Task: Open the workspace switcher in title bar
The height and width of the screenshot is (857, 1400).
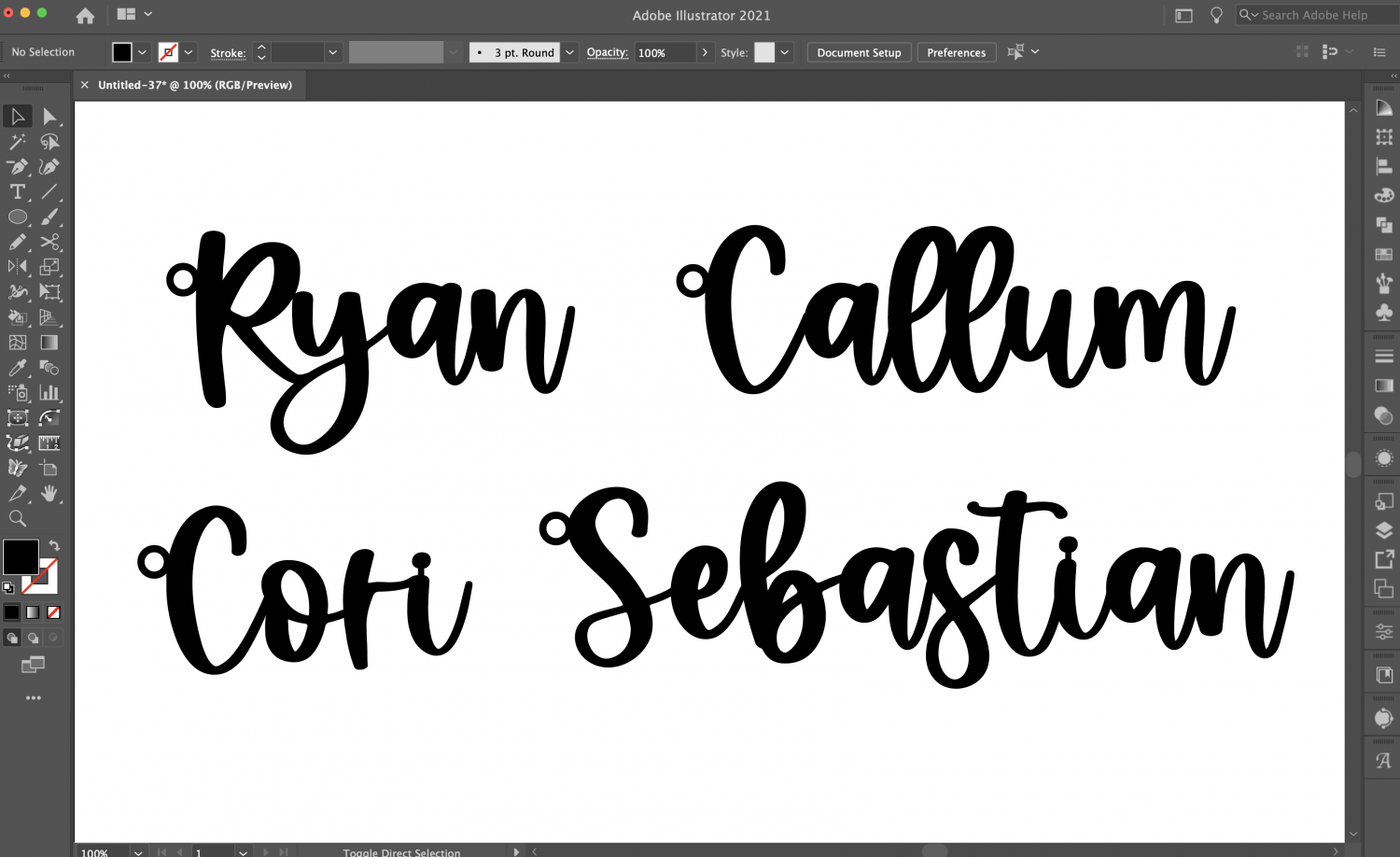Action: [x=1183, y=15]
